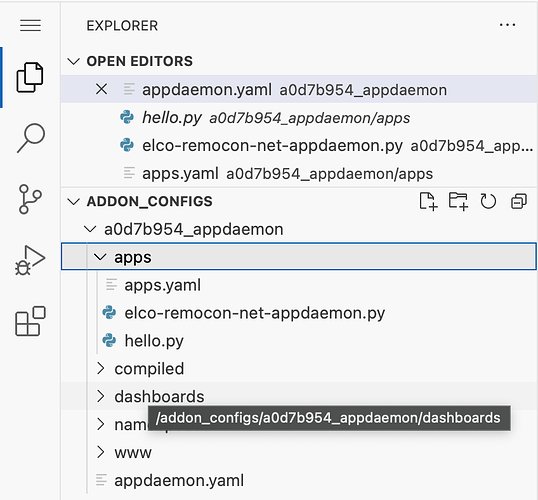This screenshot has height=500, width=538.
Task: Open the Source Control view
Action: (30, 199)
